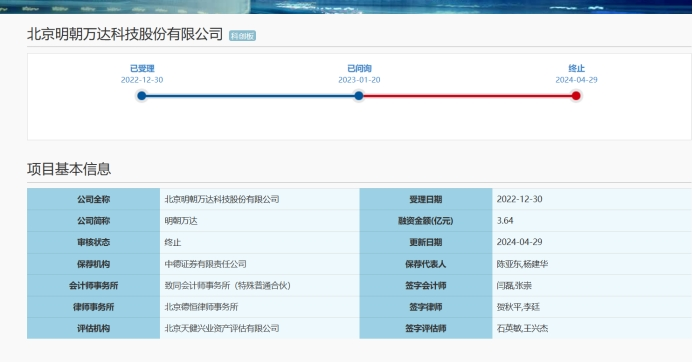The height and width of the screenshot is (363, 693).
Task: Click the page heading 北京明朝万达科技股份有限公司
Action: coord(125,34)
